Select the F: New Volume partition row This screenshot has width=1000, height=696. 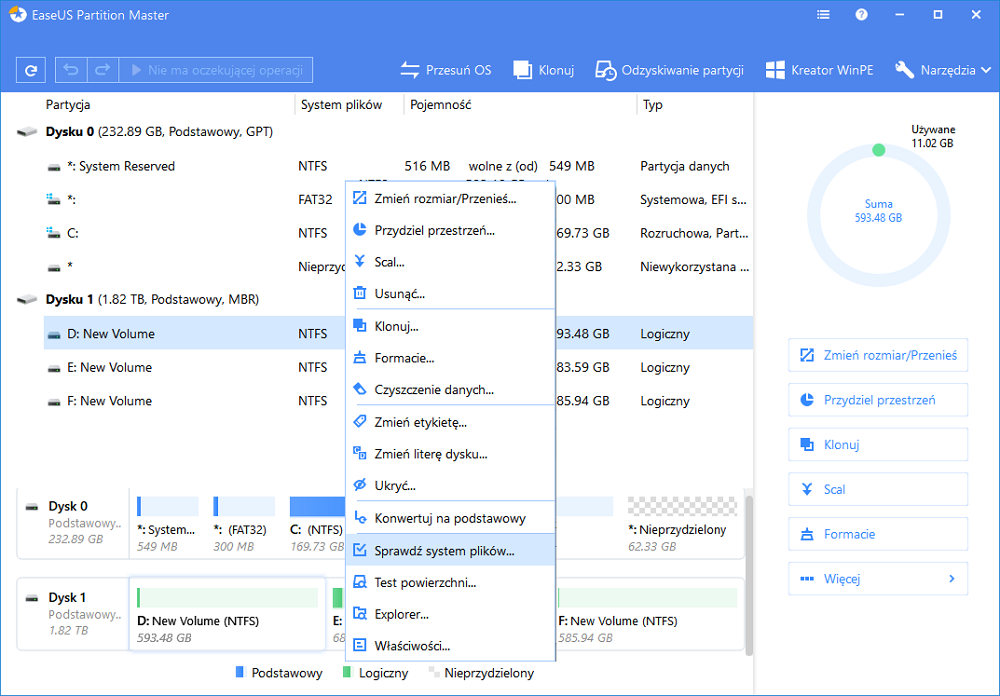point(398,401)
